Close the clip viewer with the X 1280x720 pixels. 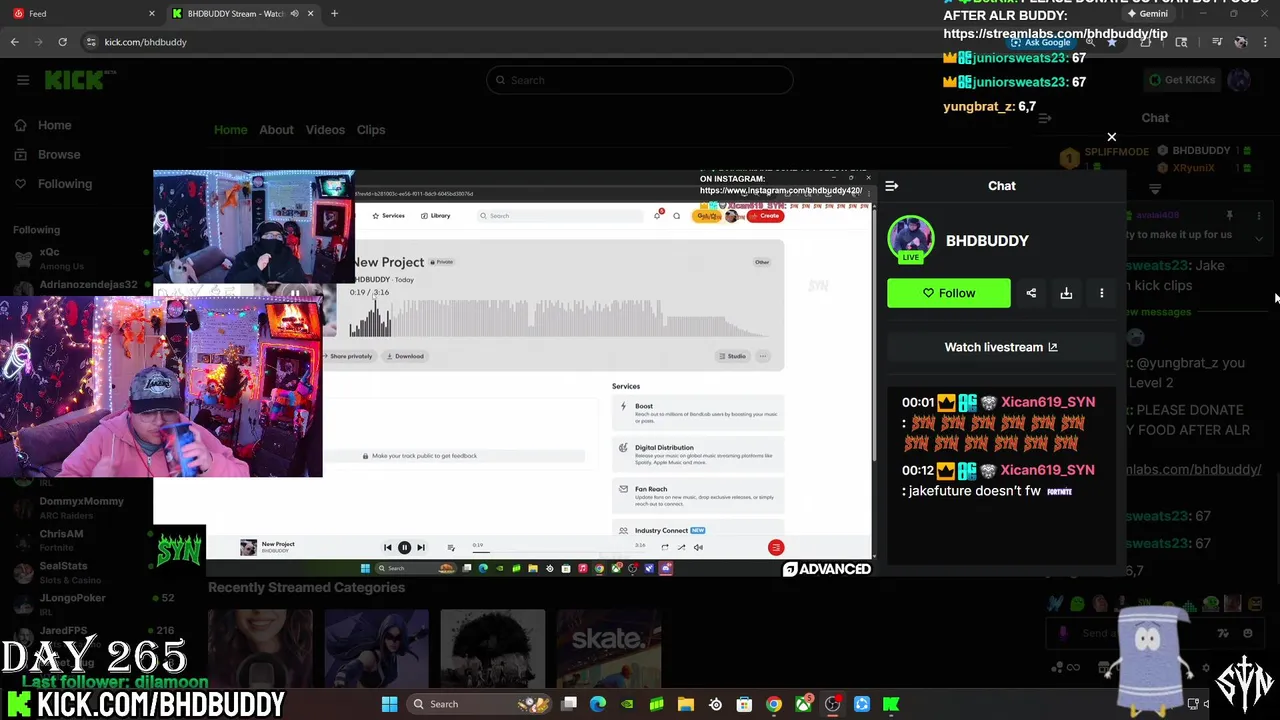click(1111, 137)
